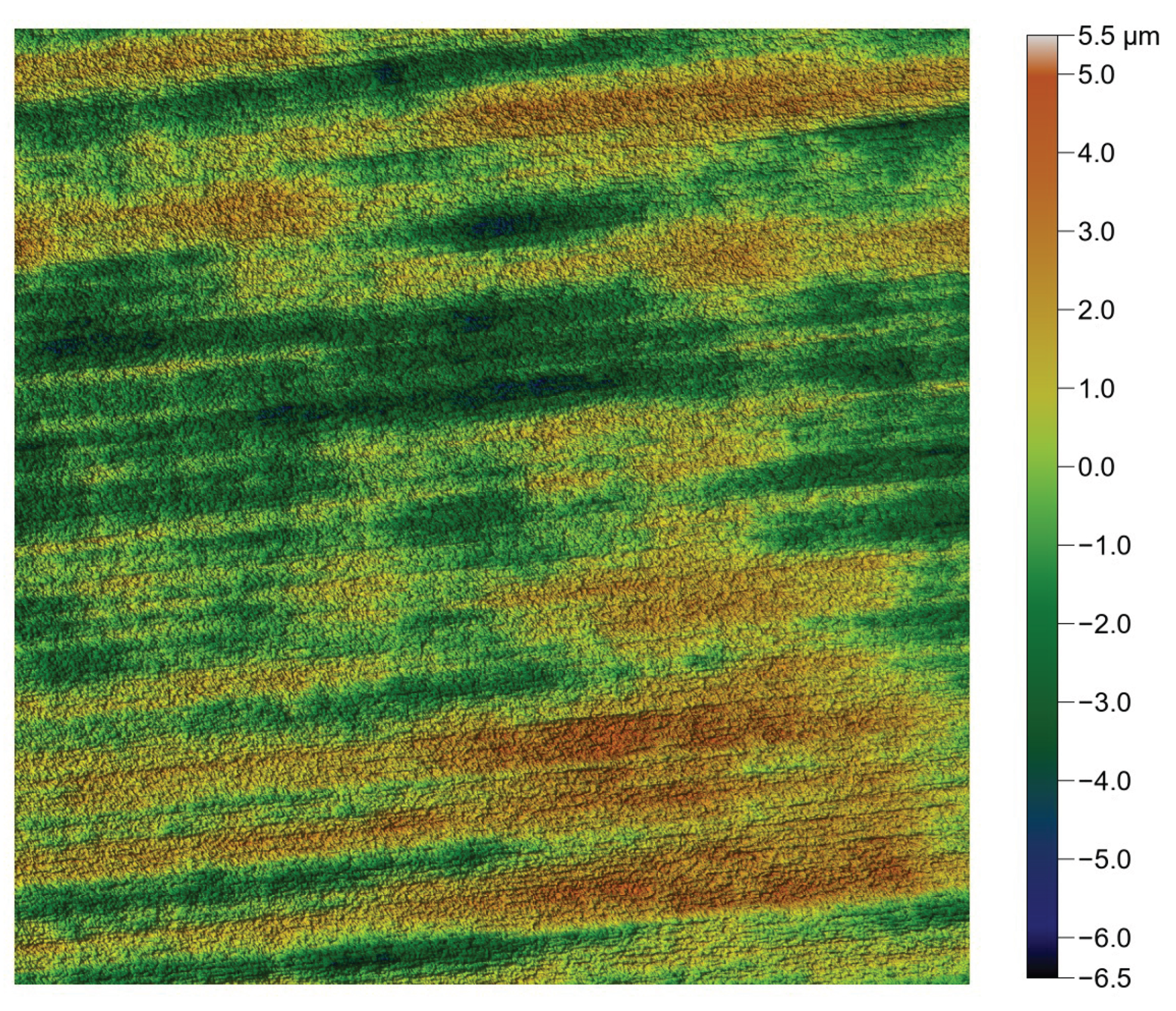This screenshot has height=1011, width=1176.
Task: Click the 5.5 µm colorbar maximum label
Action: pos(1118,37)
